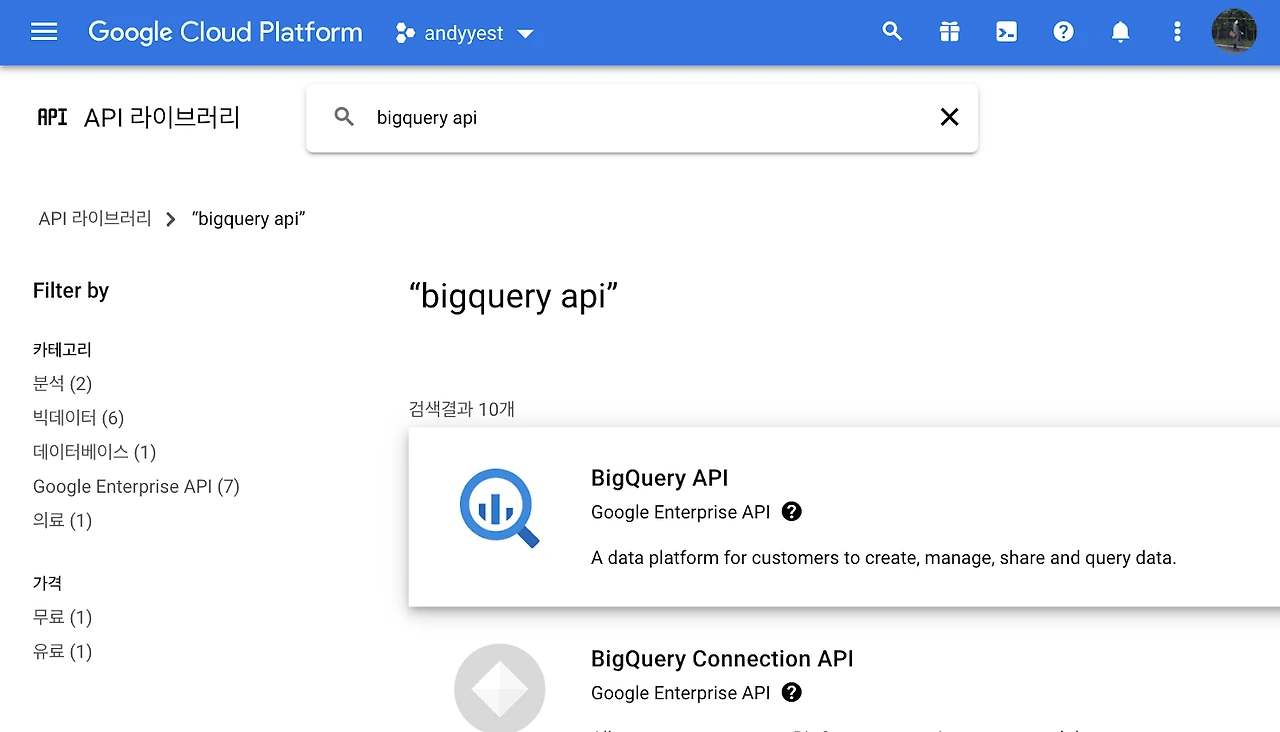Filter by 빅데이터 (6) category

(x=78, y=418)
